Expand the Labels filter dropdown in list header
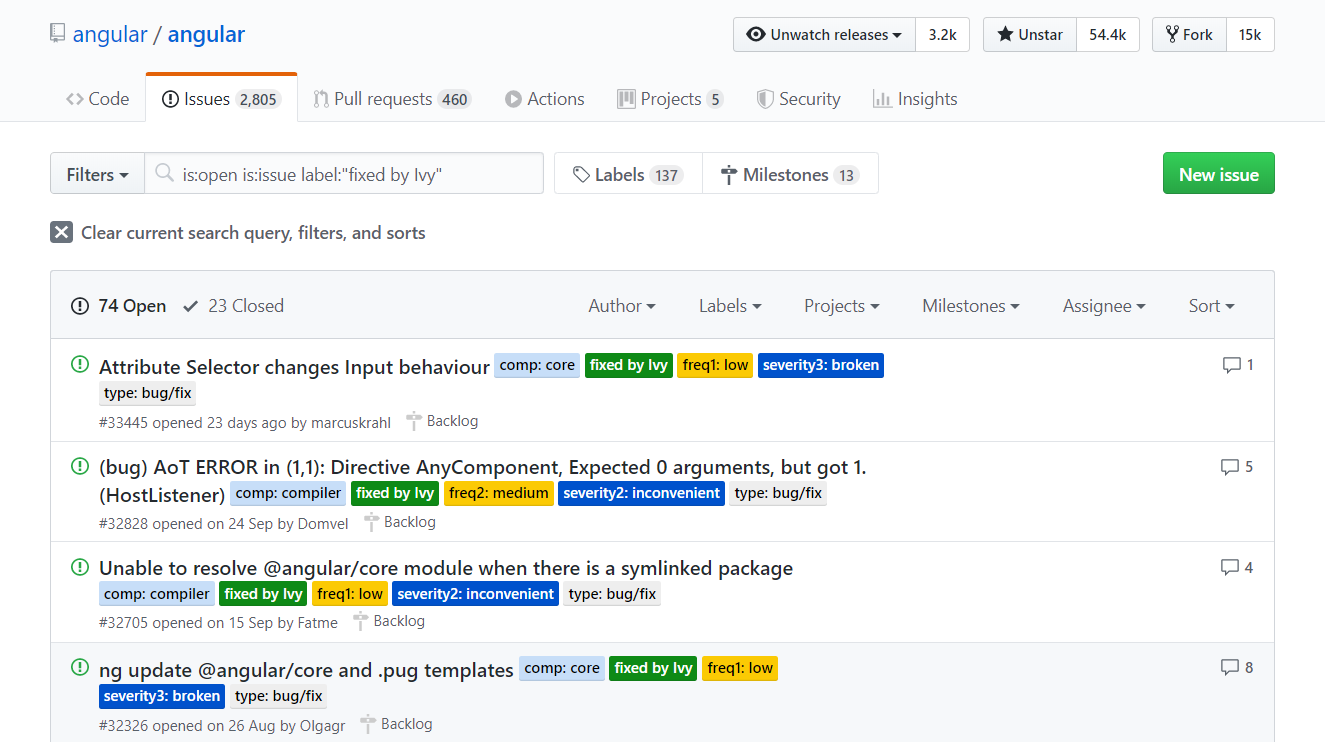Screen dimensions: 1325x742 (x=730, y=306)
